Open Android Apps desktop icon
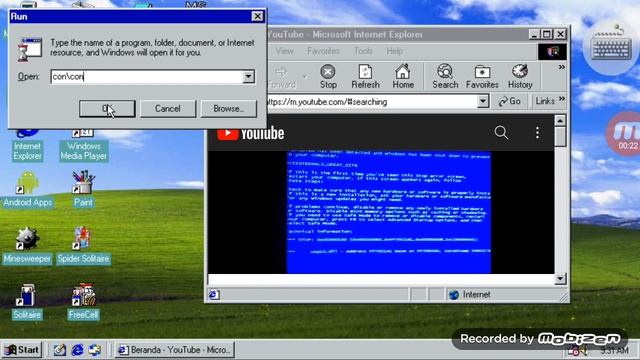This screenshot has height=360, width=640. [x=28, y=190]
